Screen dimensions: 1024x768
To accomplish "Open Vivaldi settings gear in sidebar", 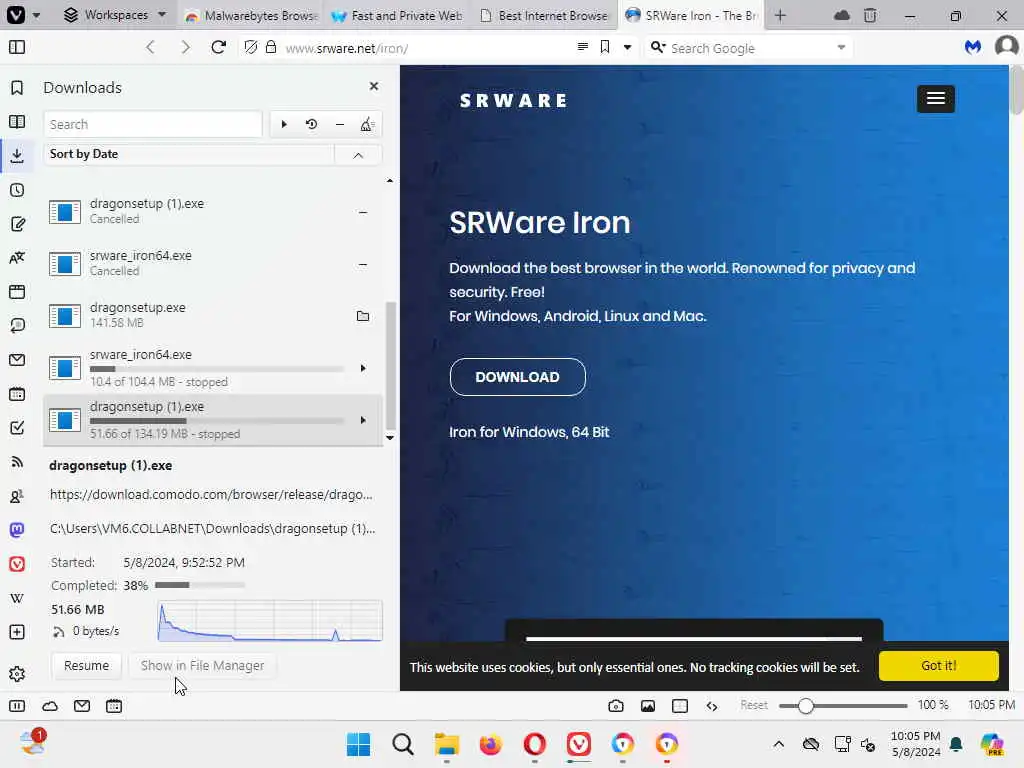I will [x=17, y=673].
